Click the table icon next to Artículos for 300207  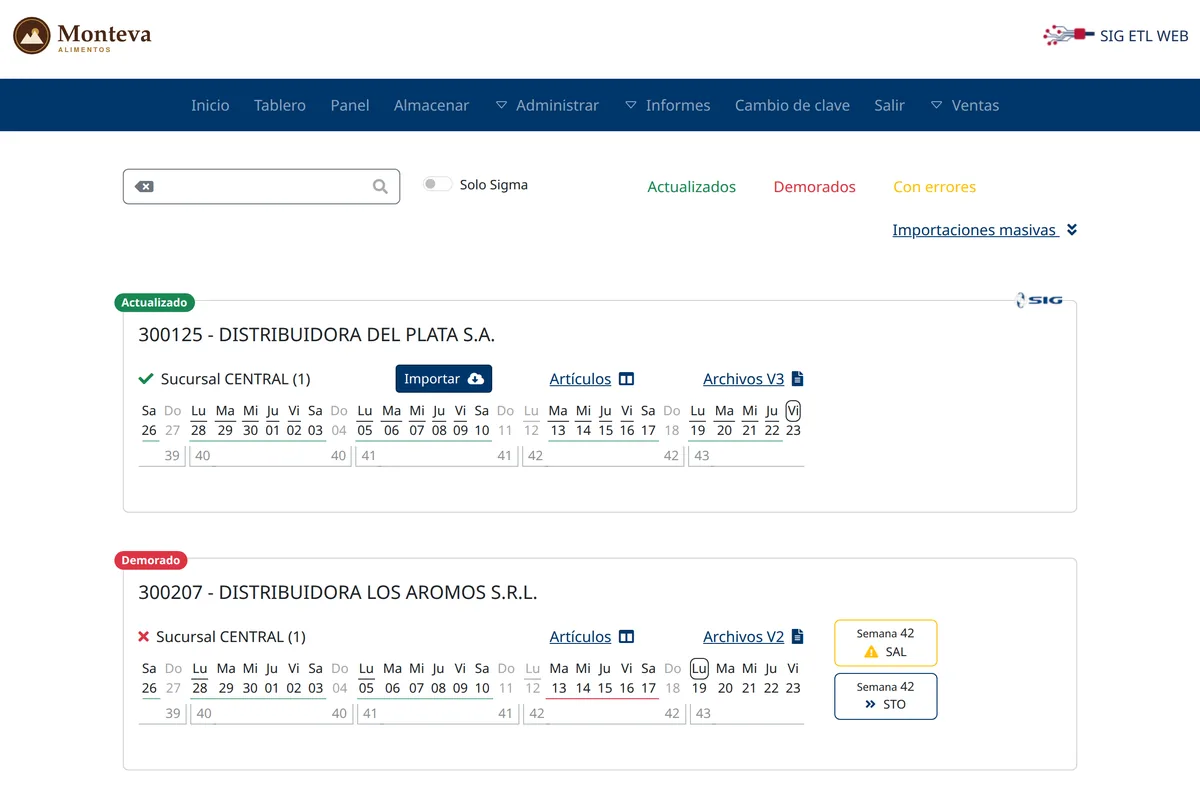pyautogui.click(x=627, y=637)
